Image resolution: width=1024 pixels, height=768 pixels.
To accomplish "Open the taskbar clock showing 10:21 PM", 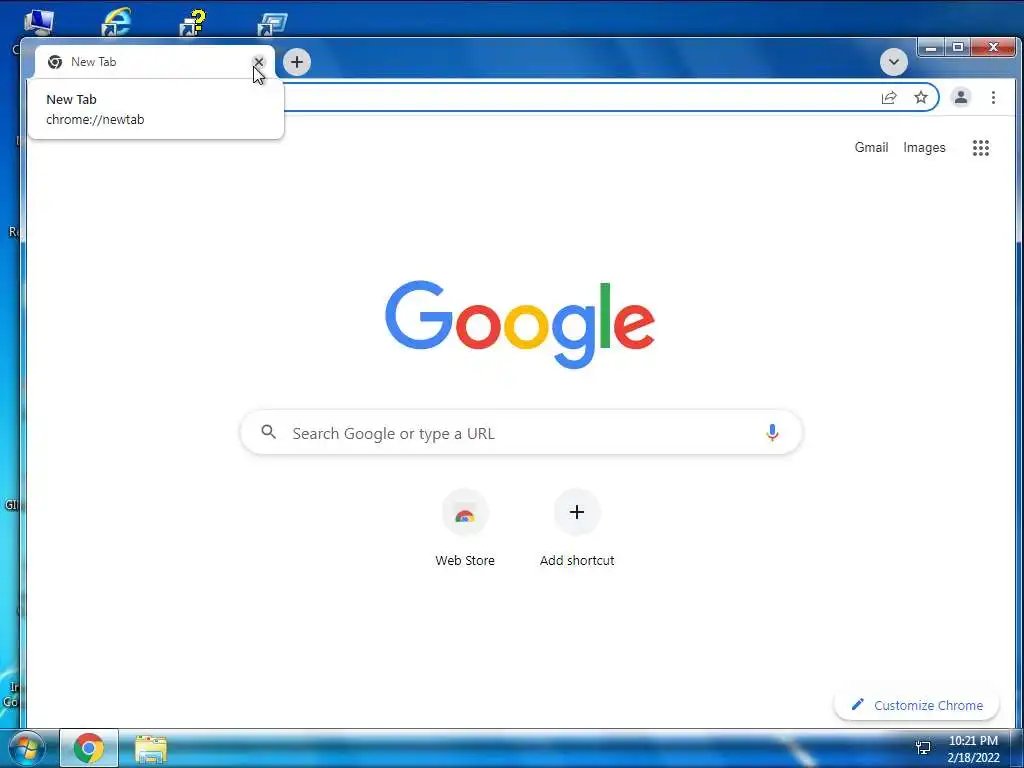I will (973, 749).
